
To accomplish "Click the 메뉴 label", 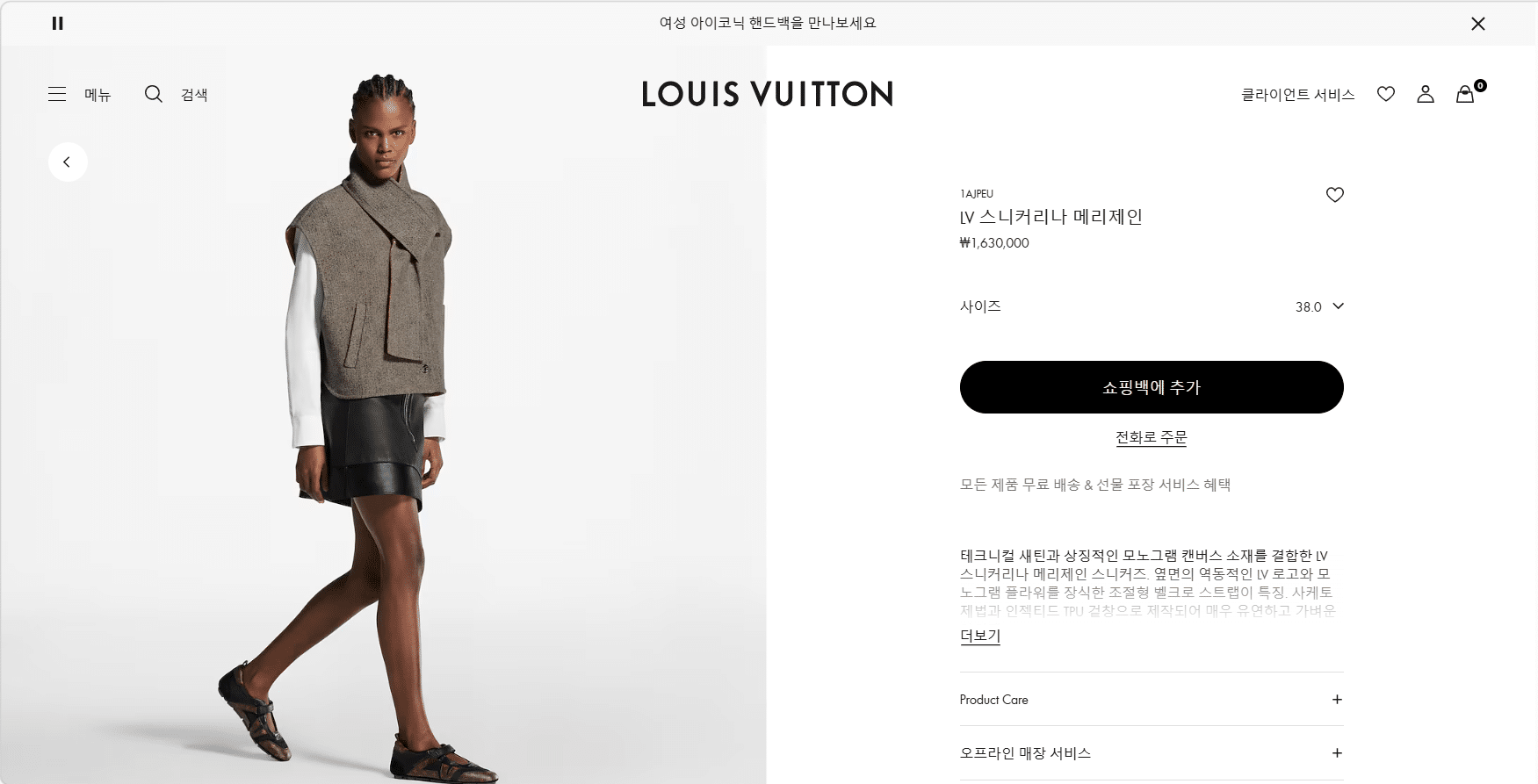I will point(97,95).
